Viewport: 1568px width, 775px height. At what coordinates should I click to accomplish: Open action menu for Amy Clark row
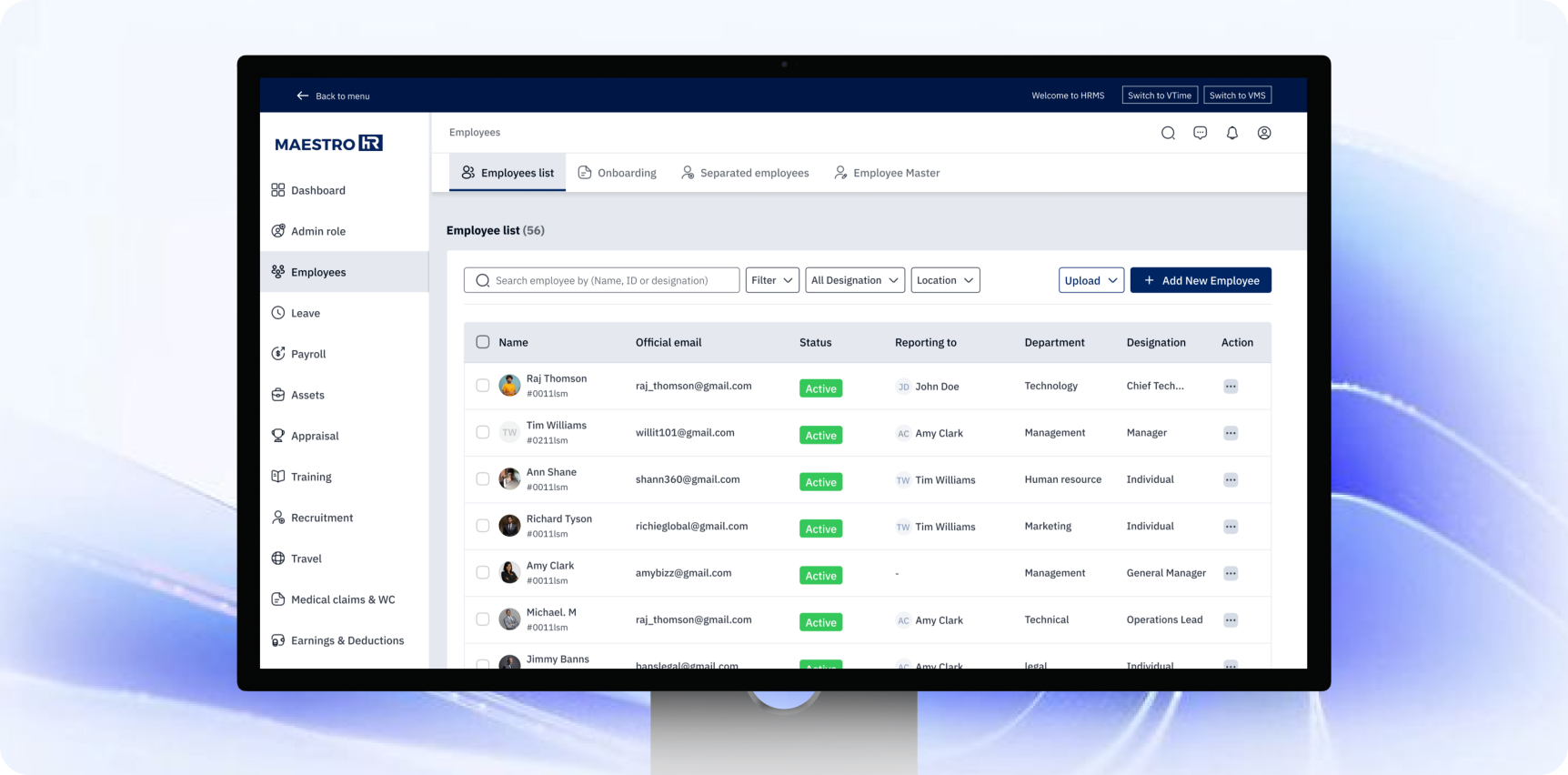(1231, 573)
